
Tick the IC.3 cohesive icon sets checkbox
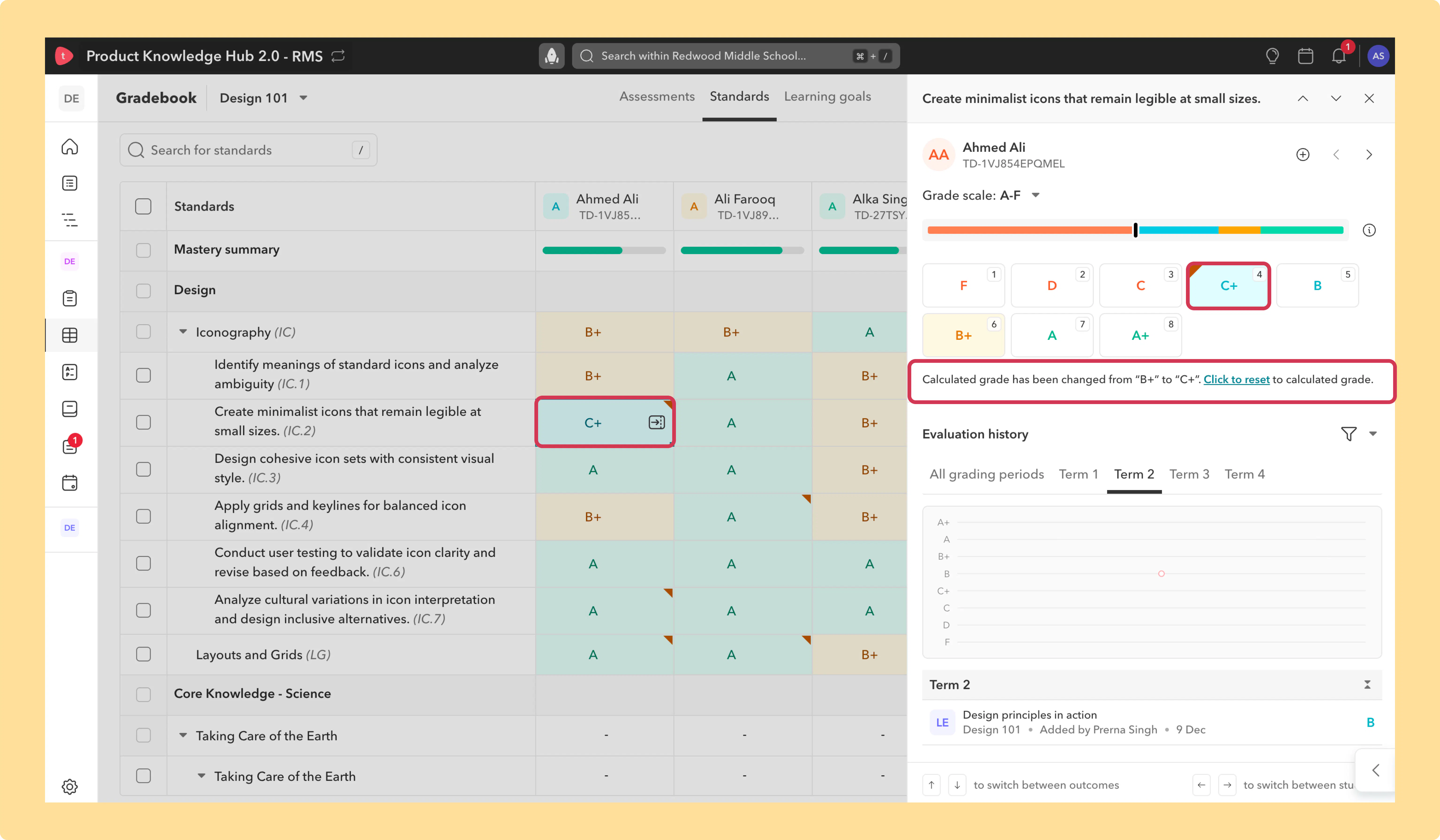[143, 469]
